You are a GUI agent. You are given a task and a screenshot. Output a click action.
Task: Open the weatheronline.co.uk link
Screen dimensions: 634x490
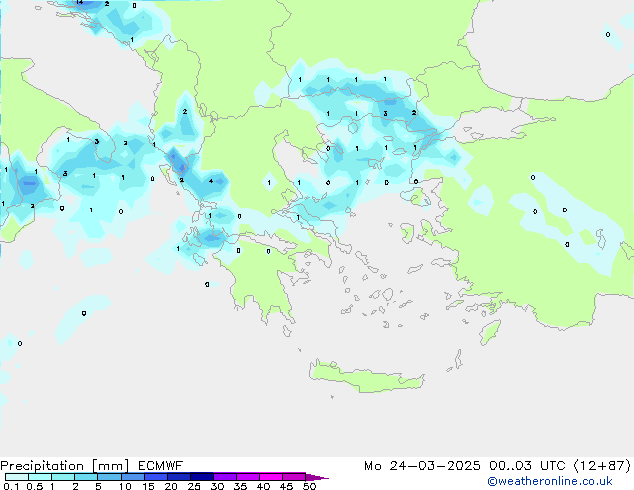(x=550, y=481)
